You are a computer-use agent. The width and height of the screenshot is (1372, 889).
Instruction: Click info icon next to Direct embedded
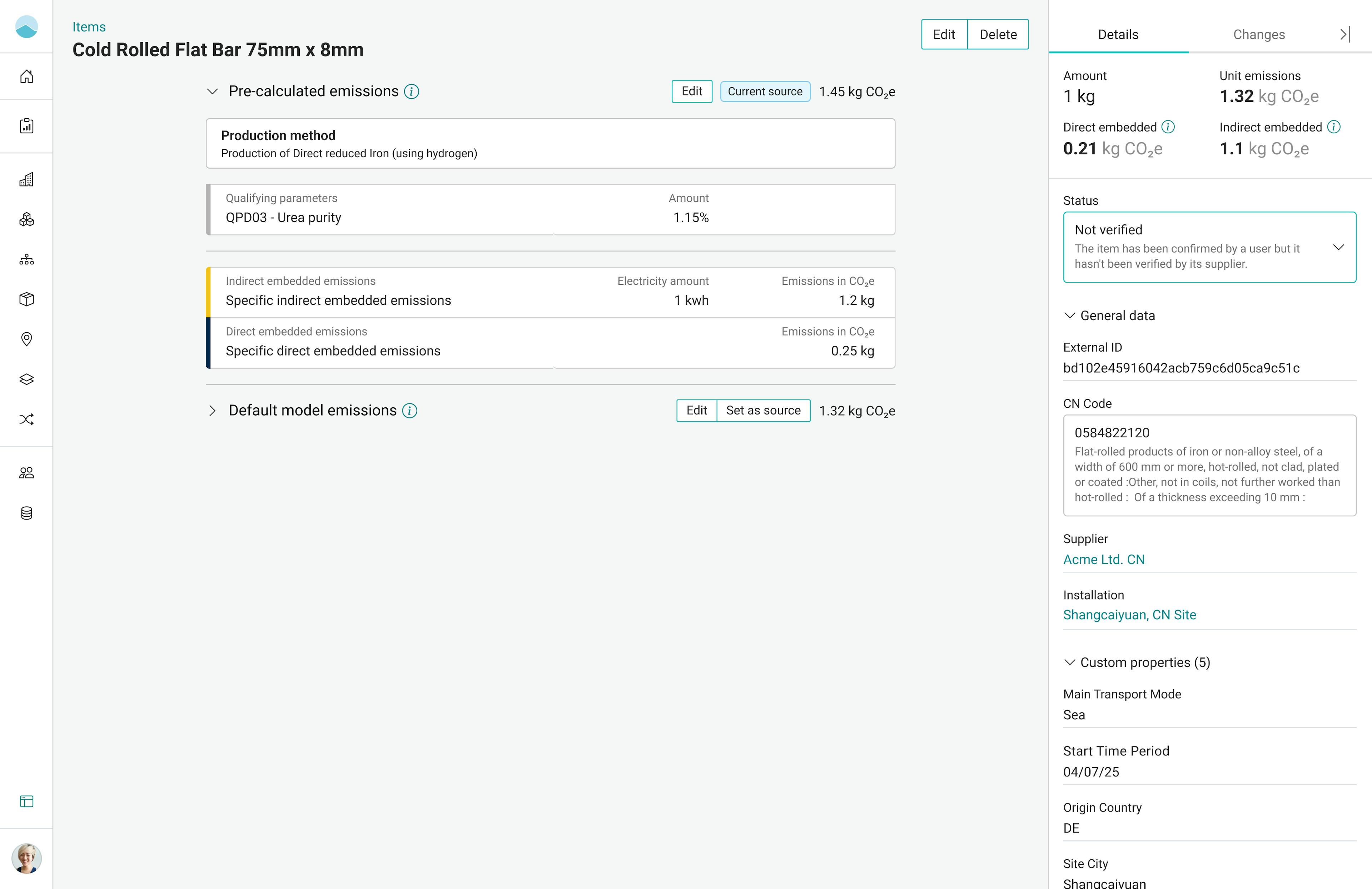tap(1168, 127)
